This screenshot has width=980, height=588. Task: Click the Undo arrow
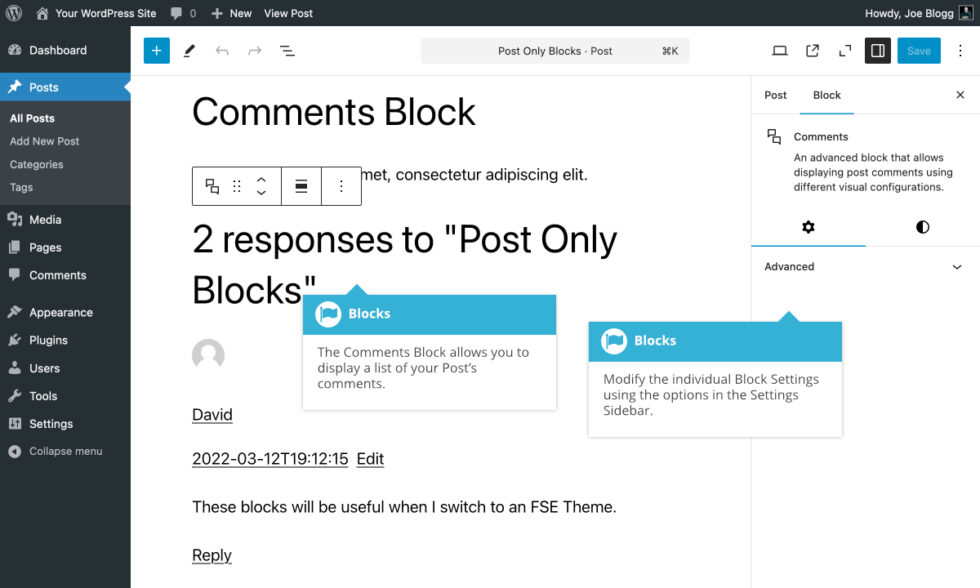(x=222, y=51)
